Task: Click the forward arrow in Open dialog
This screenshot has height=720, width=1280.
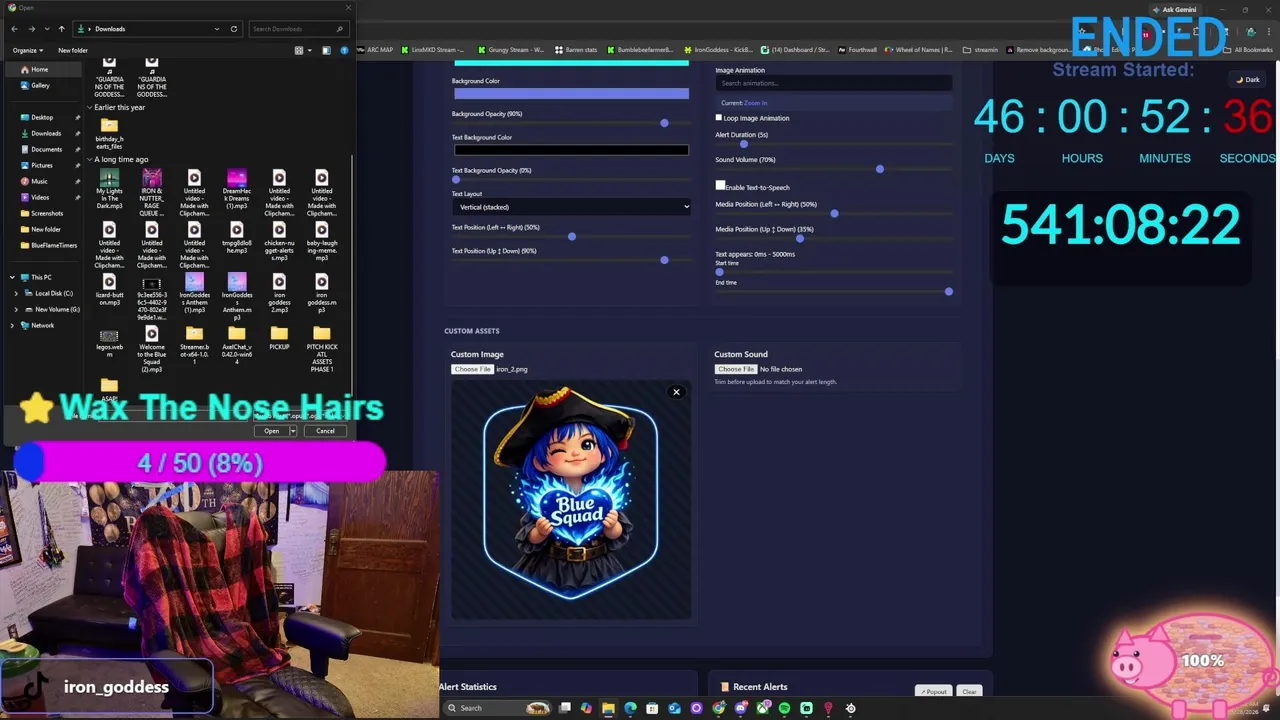Action: coord(31,29)
